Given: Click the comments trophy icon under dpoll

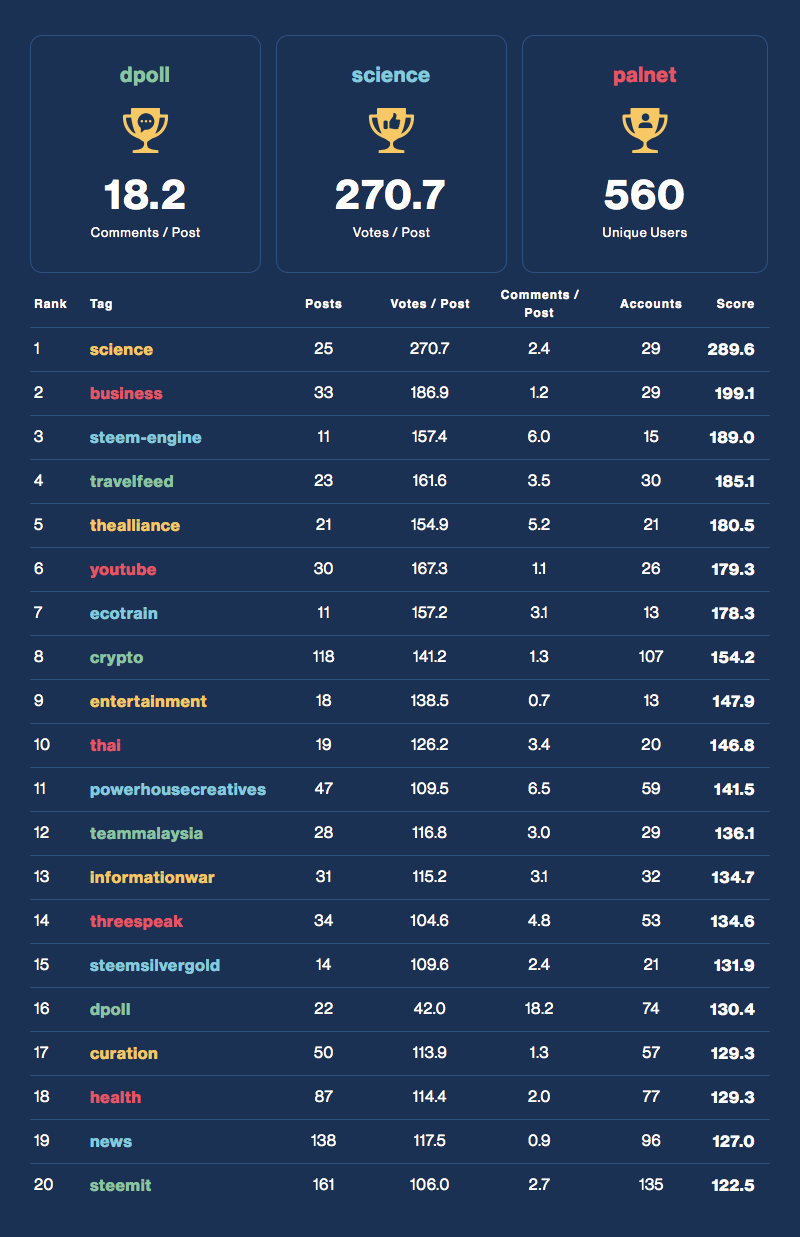Looking at the screenshot, I should tap(145, 131).
